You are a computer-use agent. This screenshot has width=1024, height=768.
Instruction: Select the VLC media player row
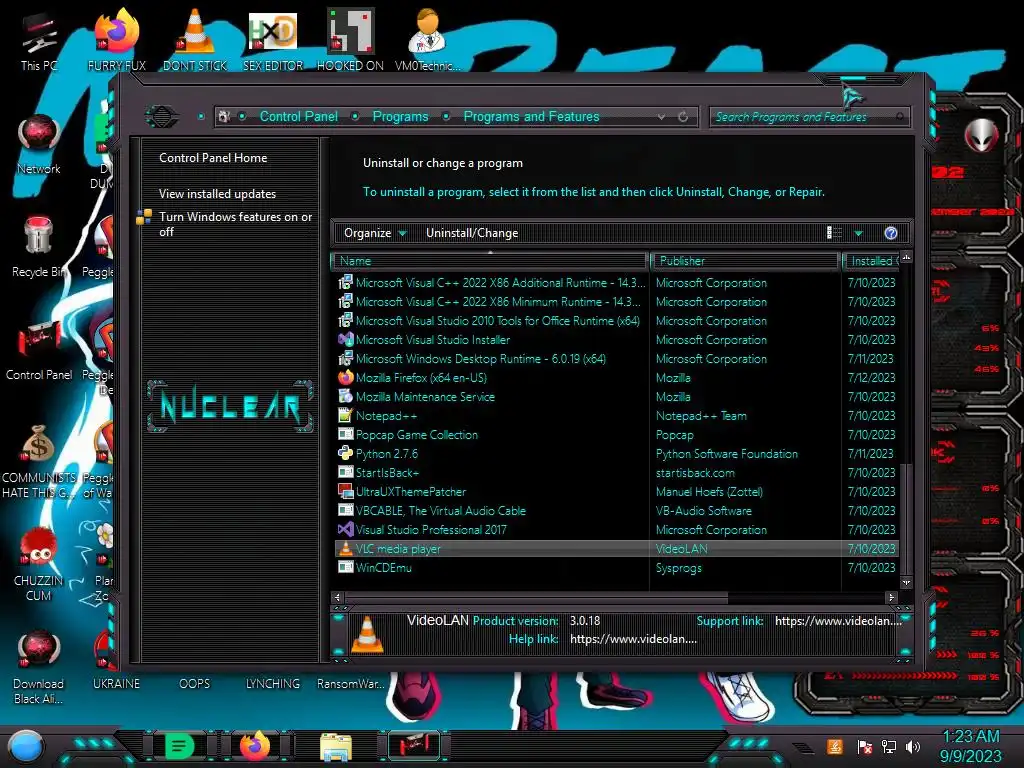616,549
